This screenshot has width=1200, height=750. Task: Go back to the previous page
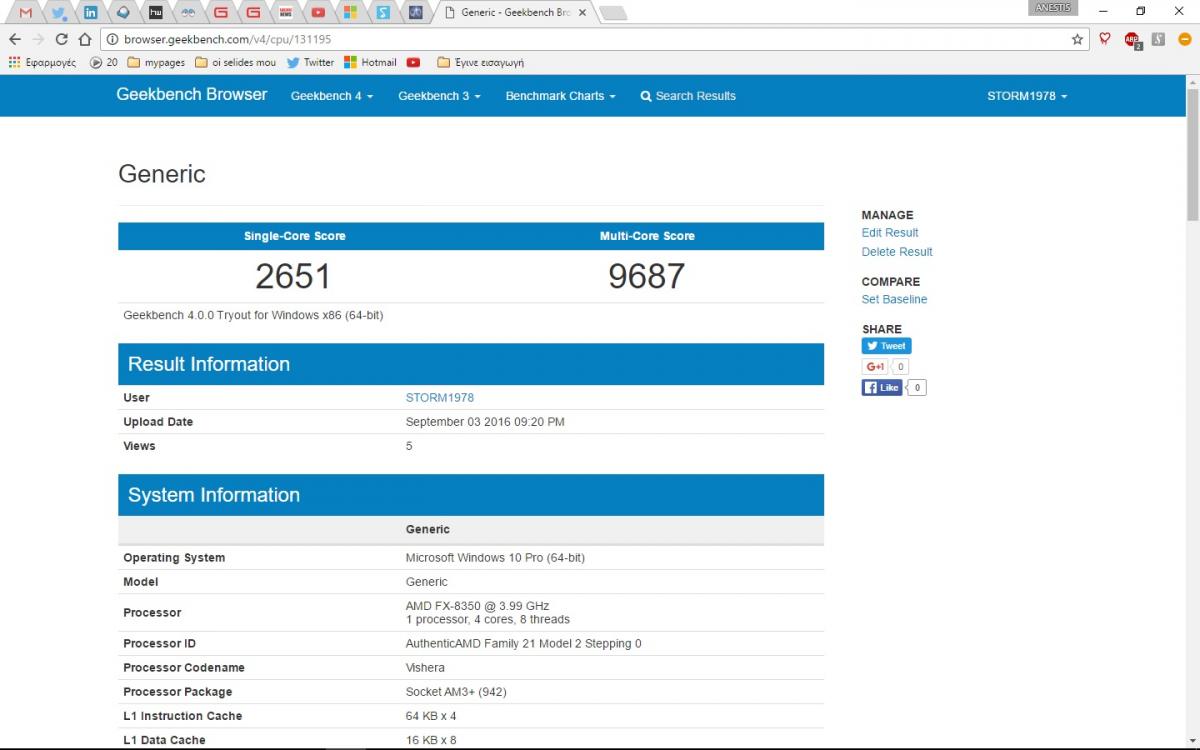(x=14, y=39)
